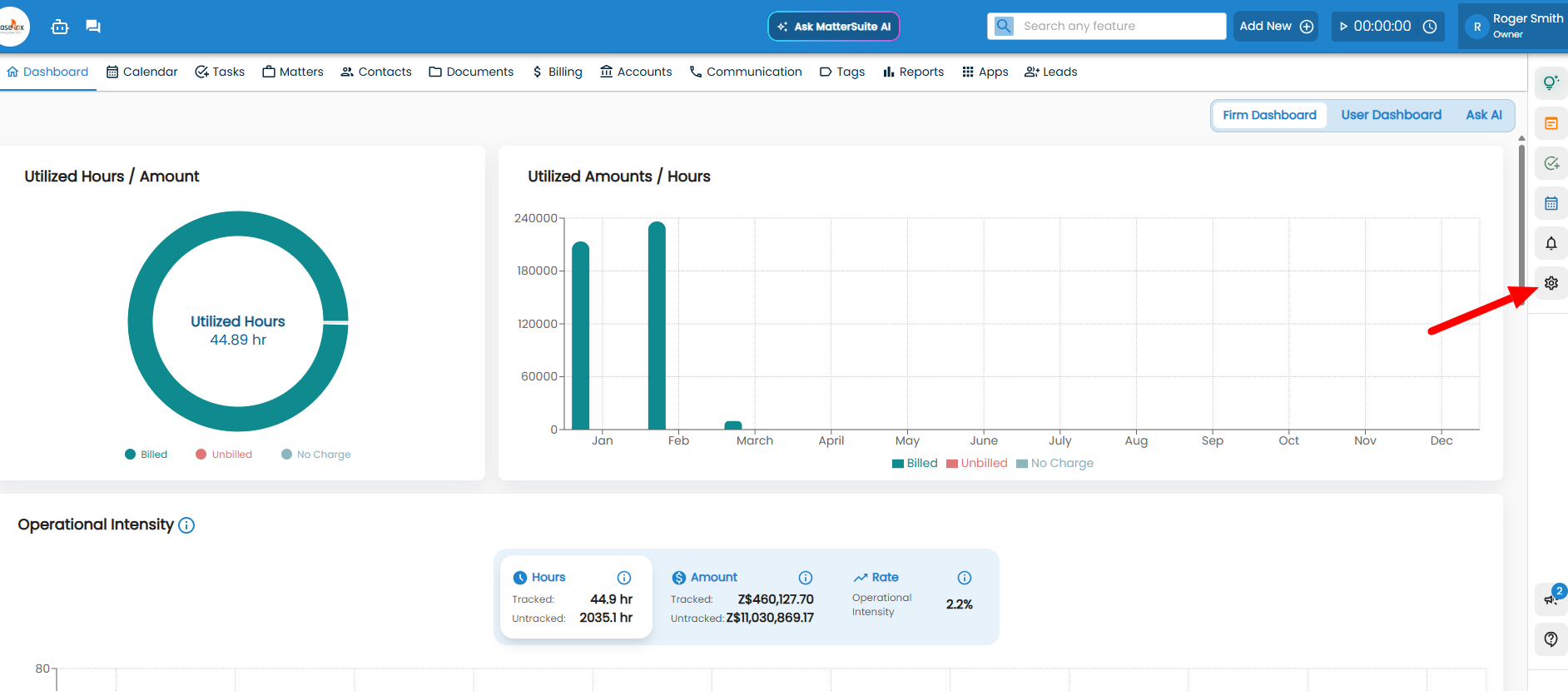The height and width of the screenshot is (691, 1568).
Task: Toggle Unbilled series in bar chart legend
Action: (977, 464)
